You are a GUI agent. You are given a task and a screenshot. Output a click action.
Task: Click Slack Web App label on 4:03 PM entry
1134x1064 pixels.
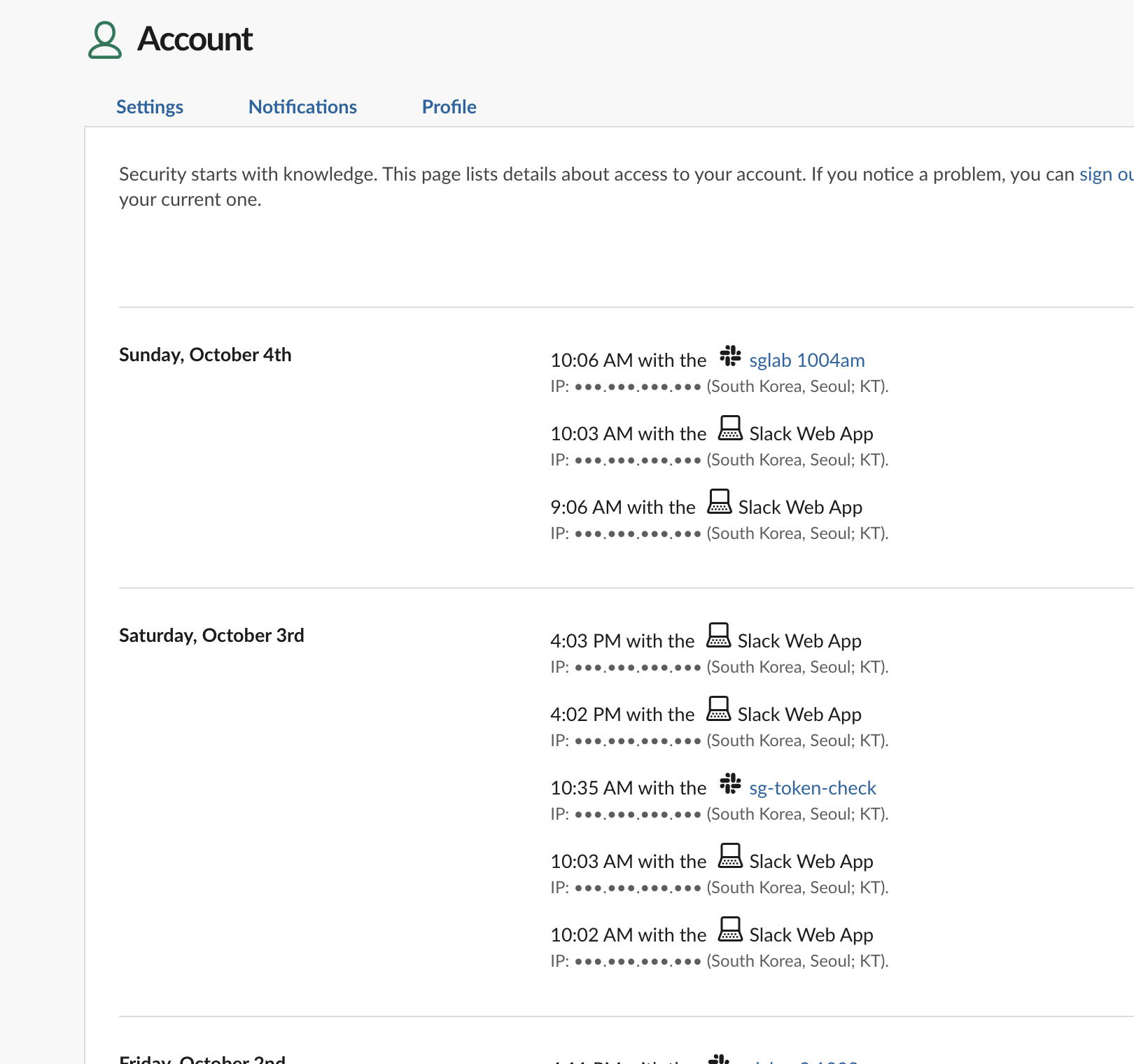[799, 641]
